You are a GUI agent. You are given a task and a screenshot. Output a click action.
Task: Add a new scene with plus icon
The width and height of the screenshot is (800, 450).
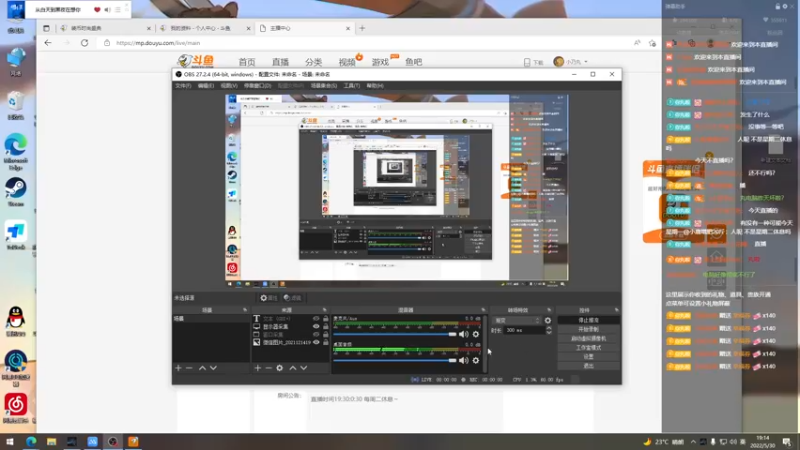pos(178,368)
